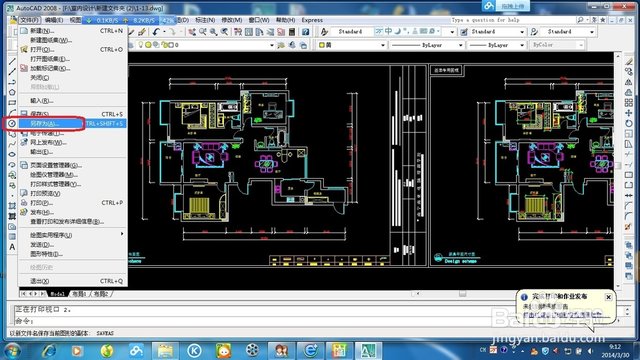Open the 标注(N) Dimension menu

205,20
